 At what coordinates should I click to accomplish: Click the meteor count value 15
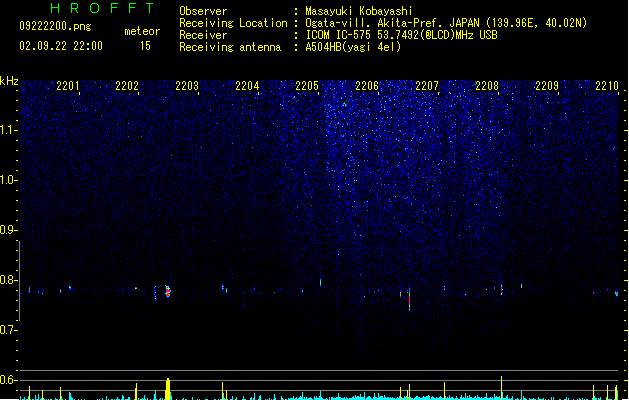[145, 46]
